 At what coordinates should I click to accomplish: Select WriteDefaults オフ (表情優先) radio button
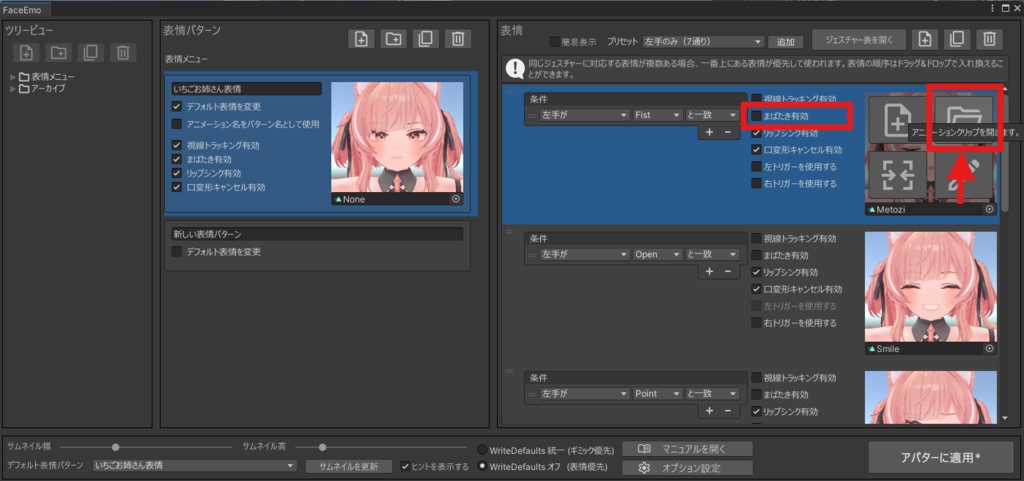[483, 467]
